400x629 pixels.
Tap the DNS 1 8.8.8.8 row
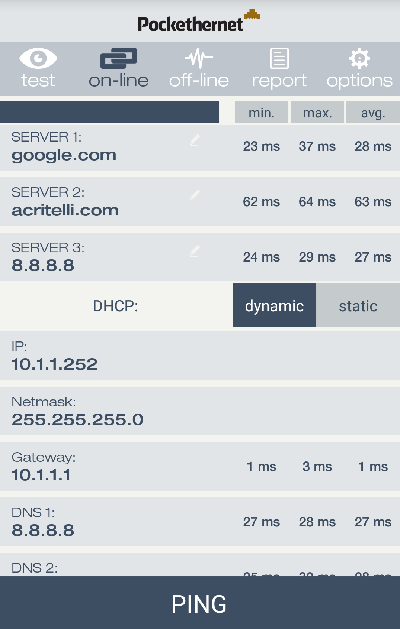coord(200,521)
